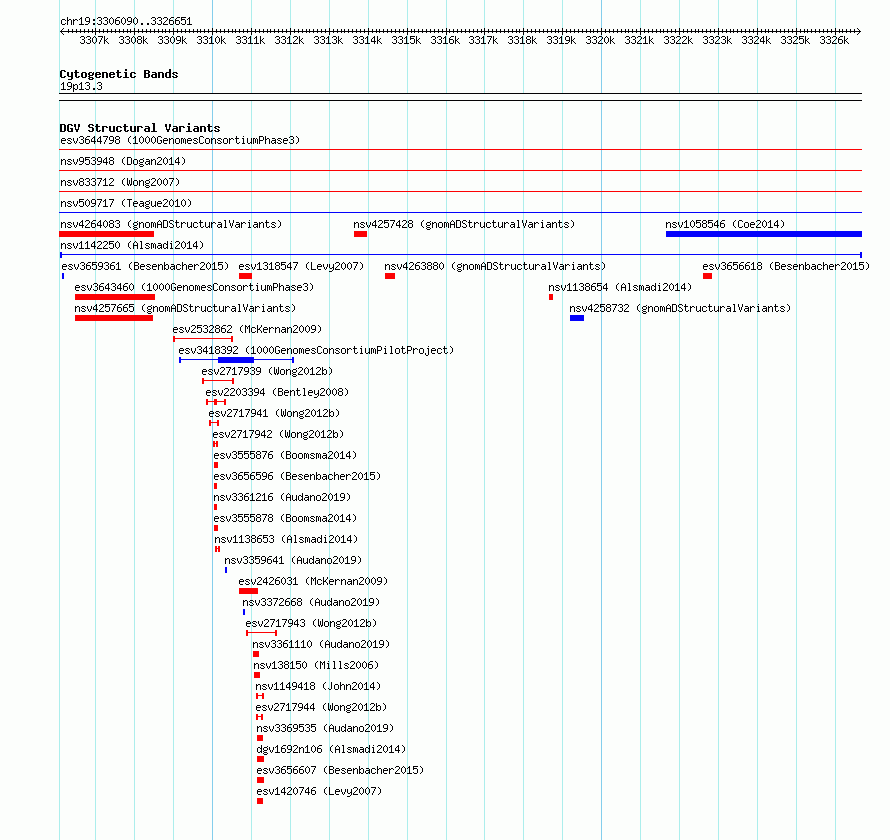Click the nsv509717 (Teague2010) label
Screen dimensions: 890x840
[x=126, y=203]
